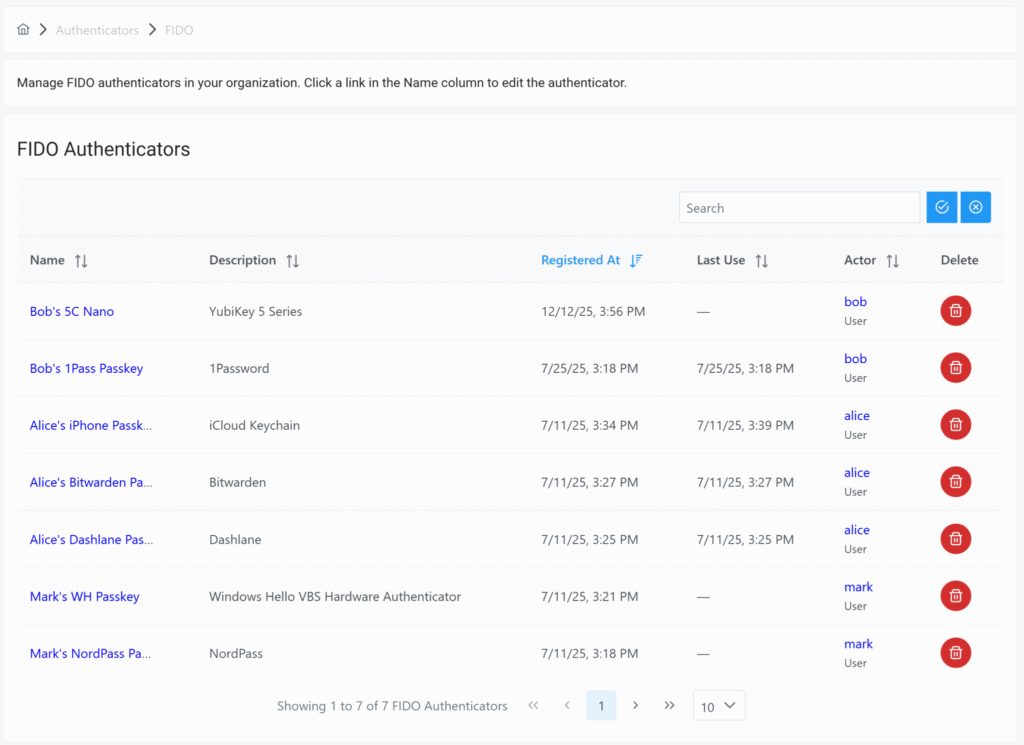Screen dimensions: 1024x745
Task: Apply the search using the checkmark icon button
Action: point(941,207)
